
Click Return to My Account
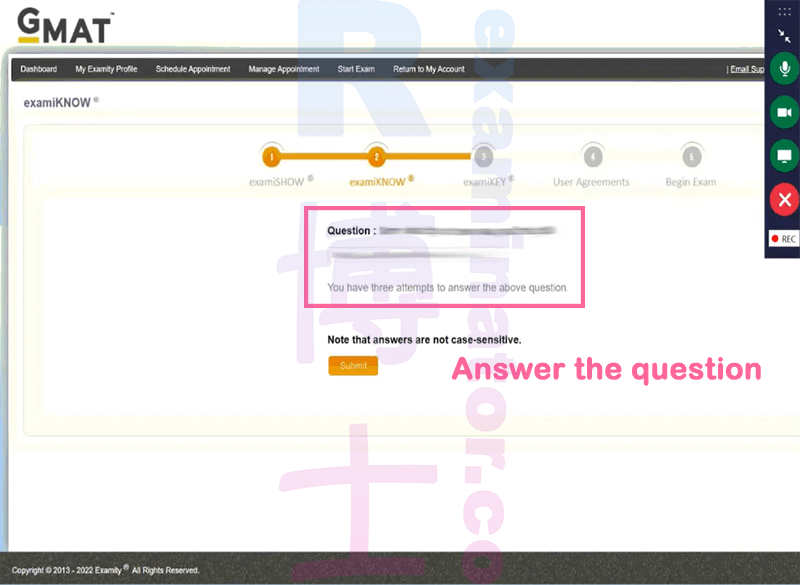[x=429, y=69]
